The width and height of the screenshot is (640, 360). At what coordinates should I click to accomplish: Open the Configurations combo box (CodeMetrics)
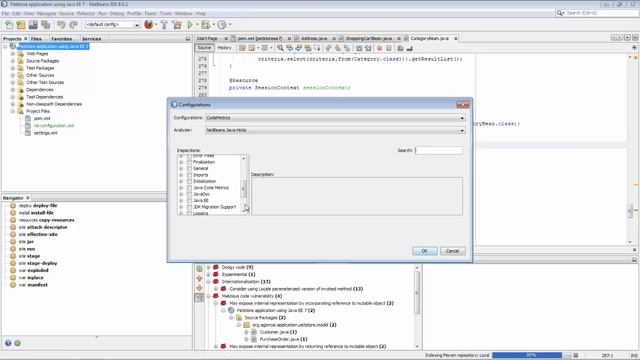click(x=335, y=118)
